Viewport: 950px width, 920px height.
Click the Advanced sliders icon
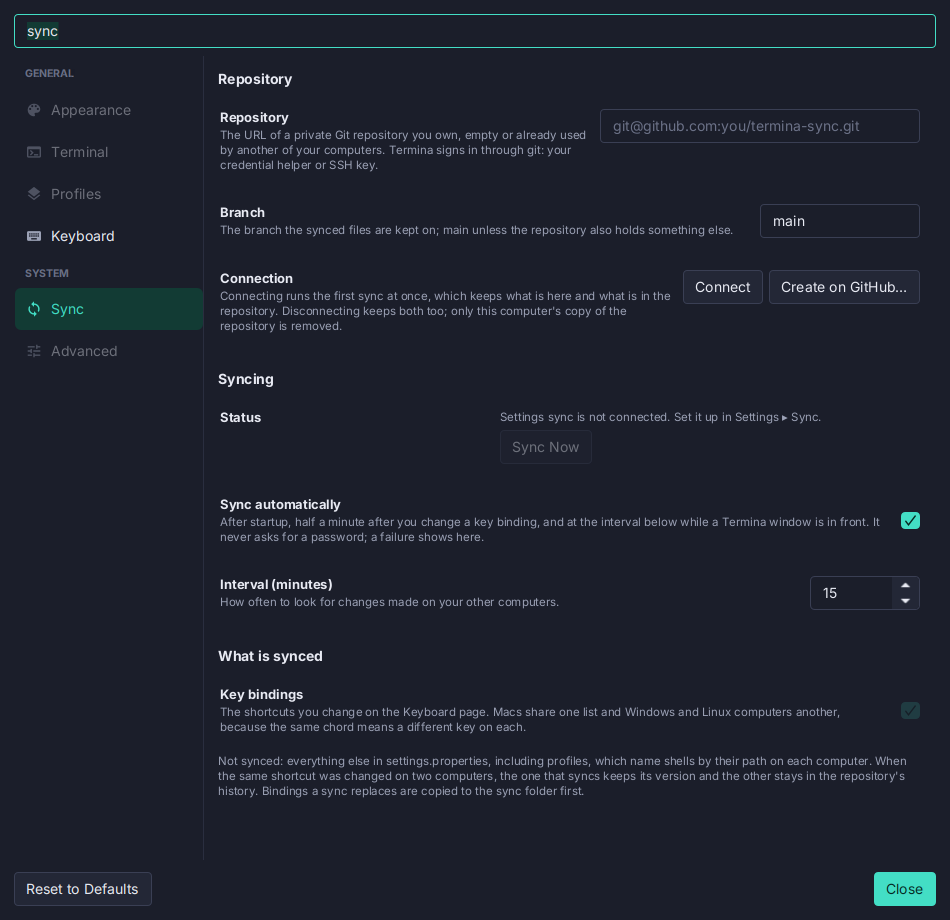click(34, 351)
